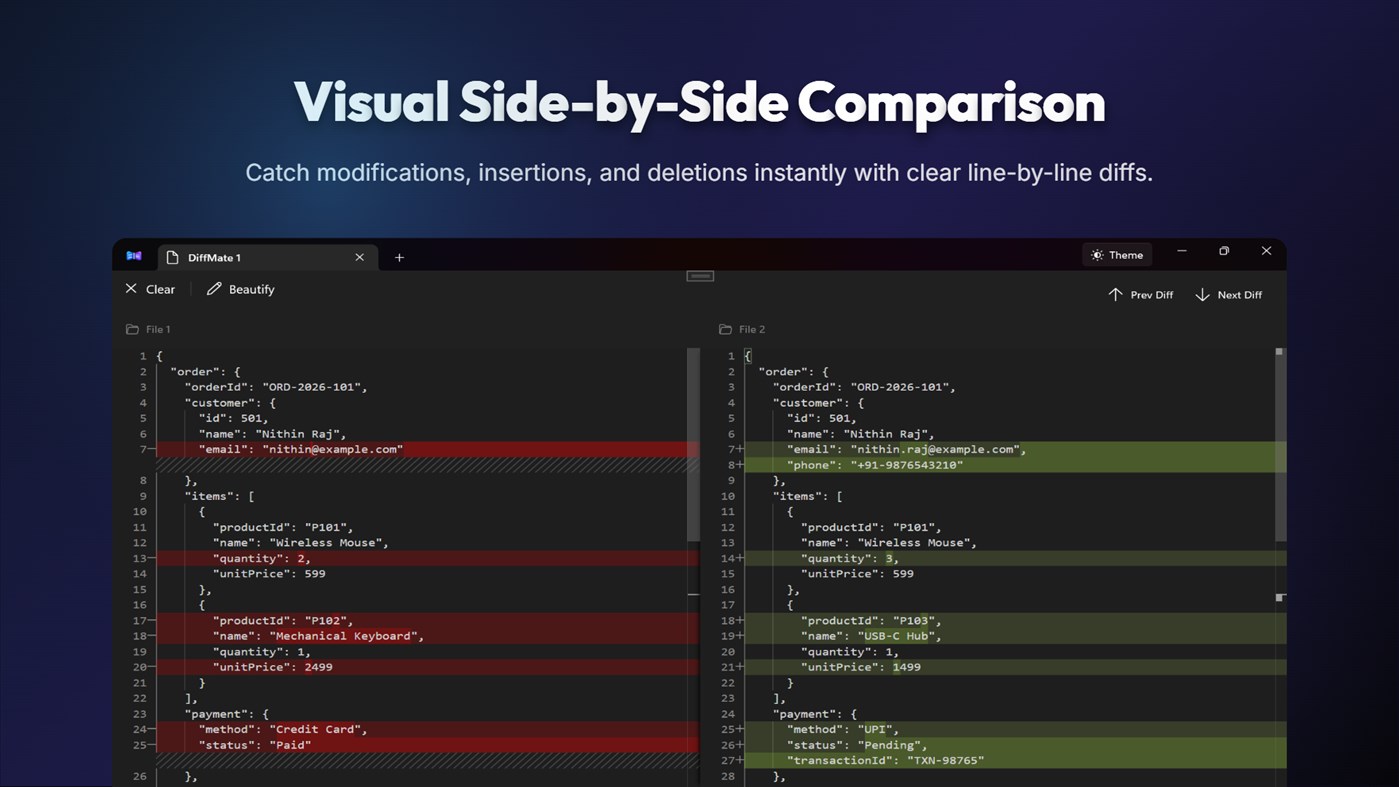Click the "quantity": 2 line in File 1
This screenshot has height=787, width=1399.
pos(427,558)
